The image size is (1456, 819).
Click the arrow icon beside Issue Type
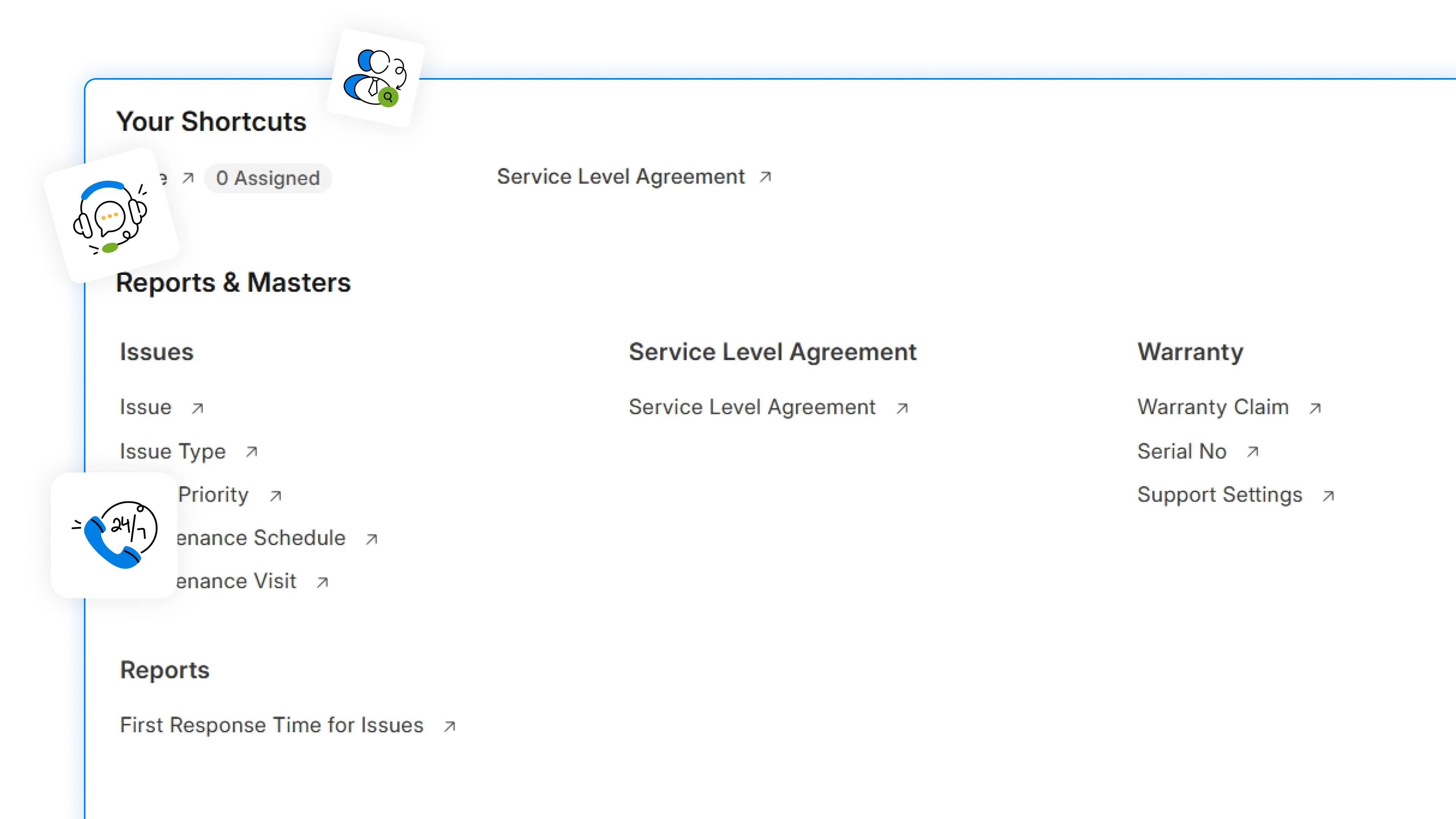click(251, 452)
